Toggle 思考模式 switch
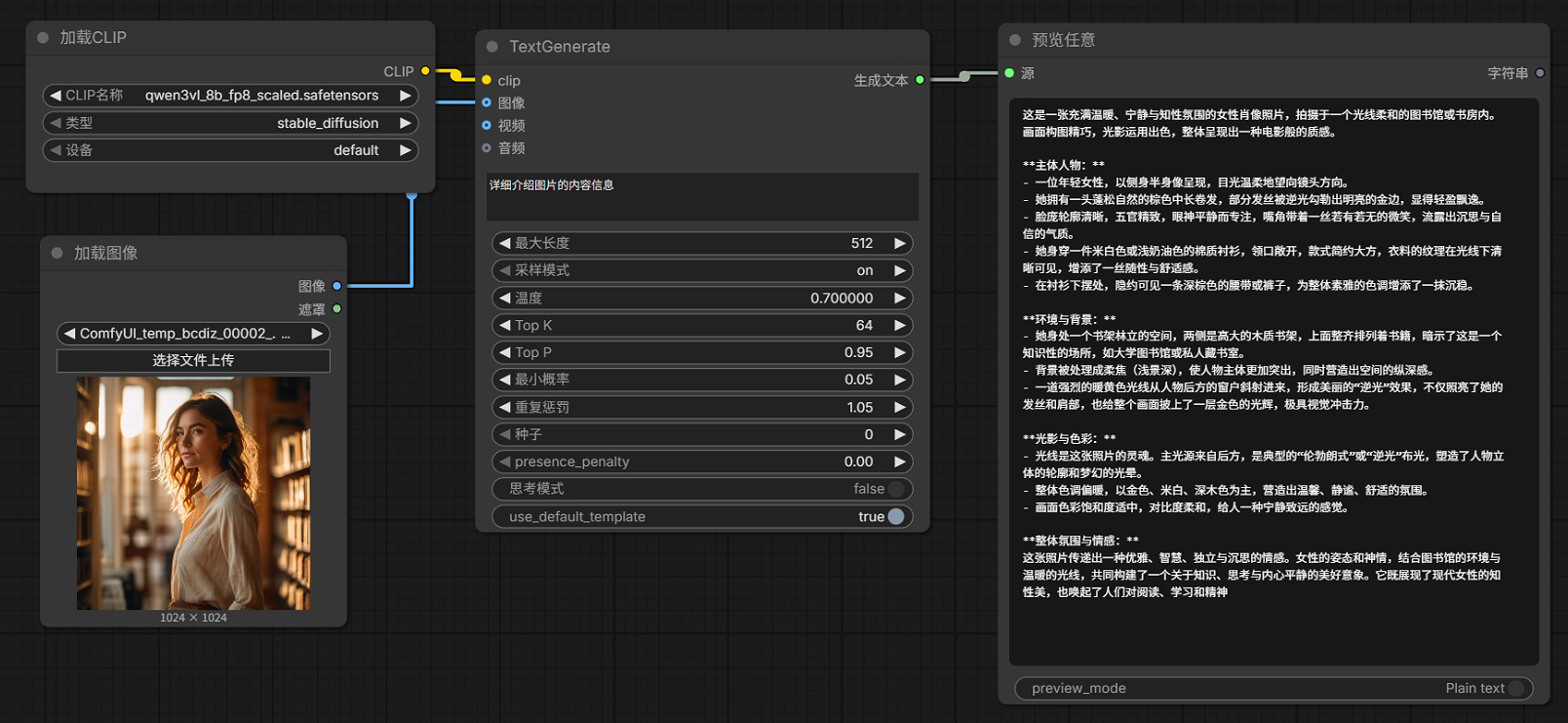This screenshot has width=1568, height=723. [x=896, y=489]
